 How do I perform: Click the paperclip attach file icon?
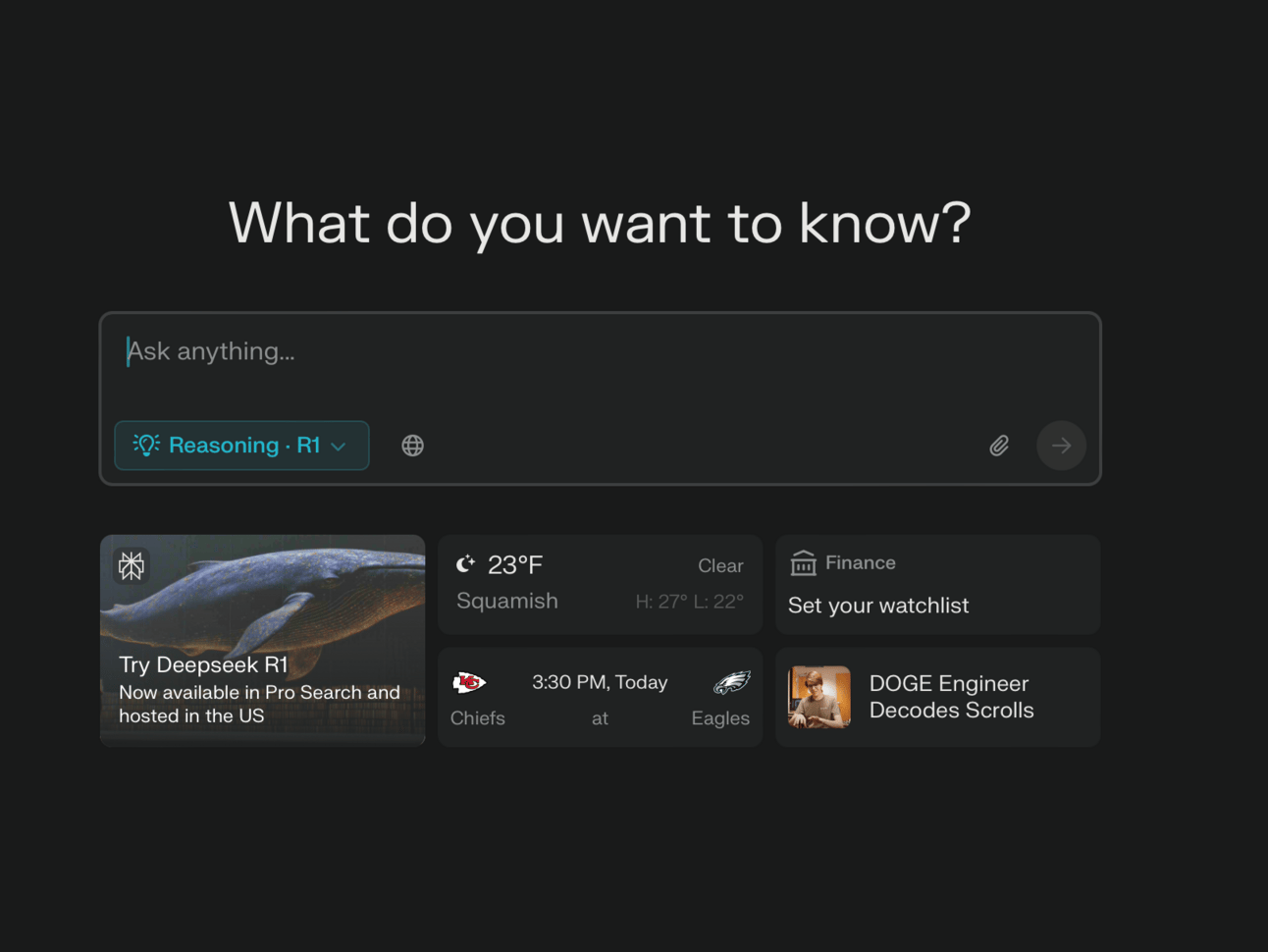click(x=999, y=446)
